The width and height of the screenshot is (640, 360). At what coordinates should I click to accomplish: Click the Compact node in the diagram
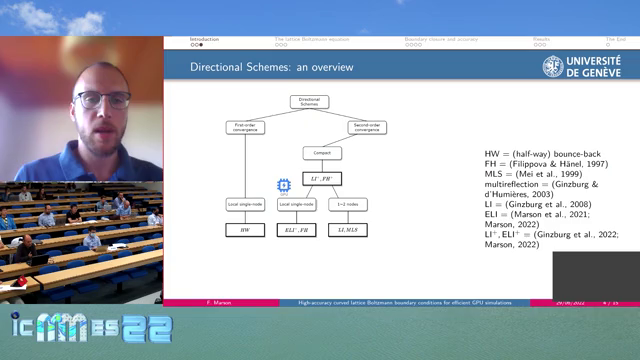pos(322,153)
